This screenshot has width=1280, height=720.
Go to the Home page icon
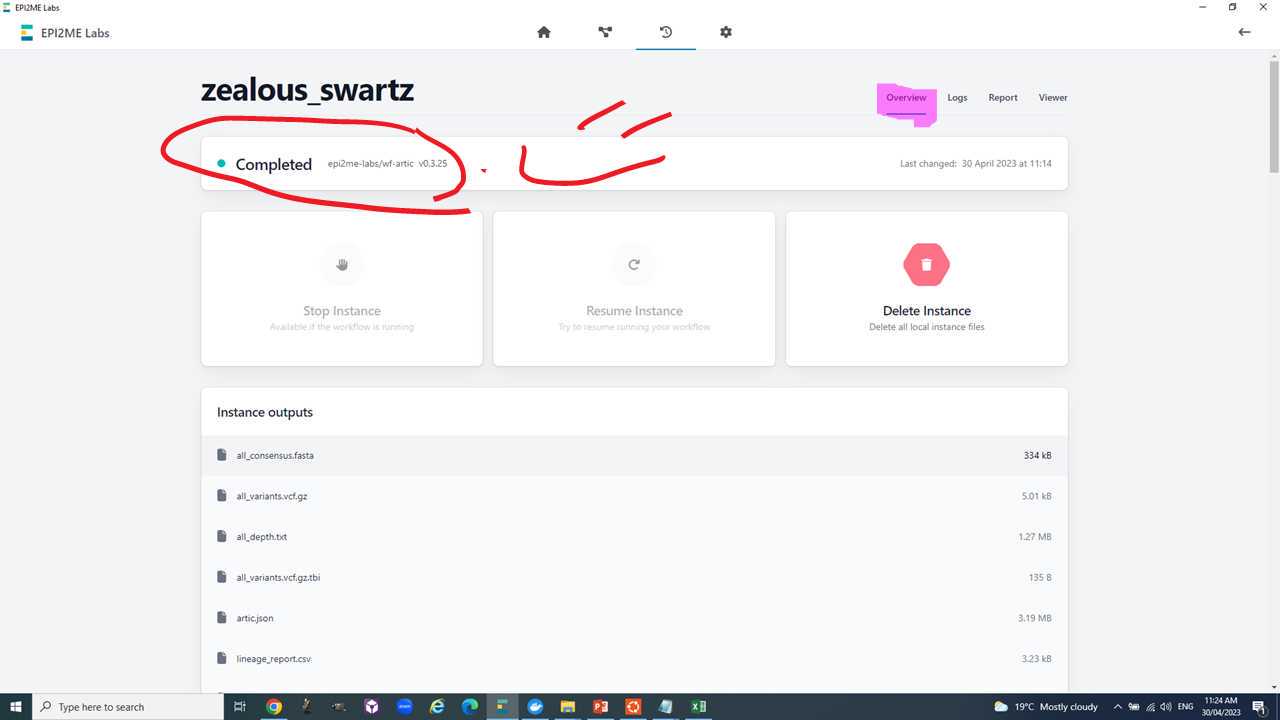[544, 32]
